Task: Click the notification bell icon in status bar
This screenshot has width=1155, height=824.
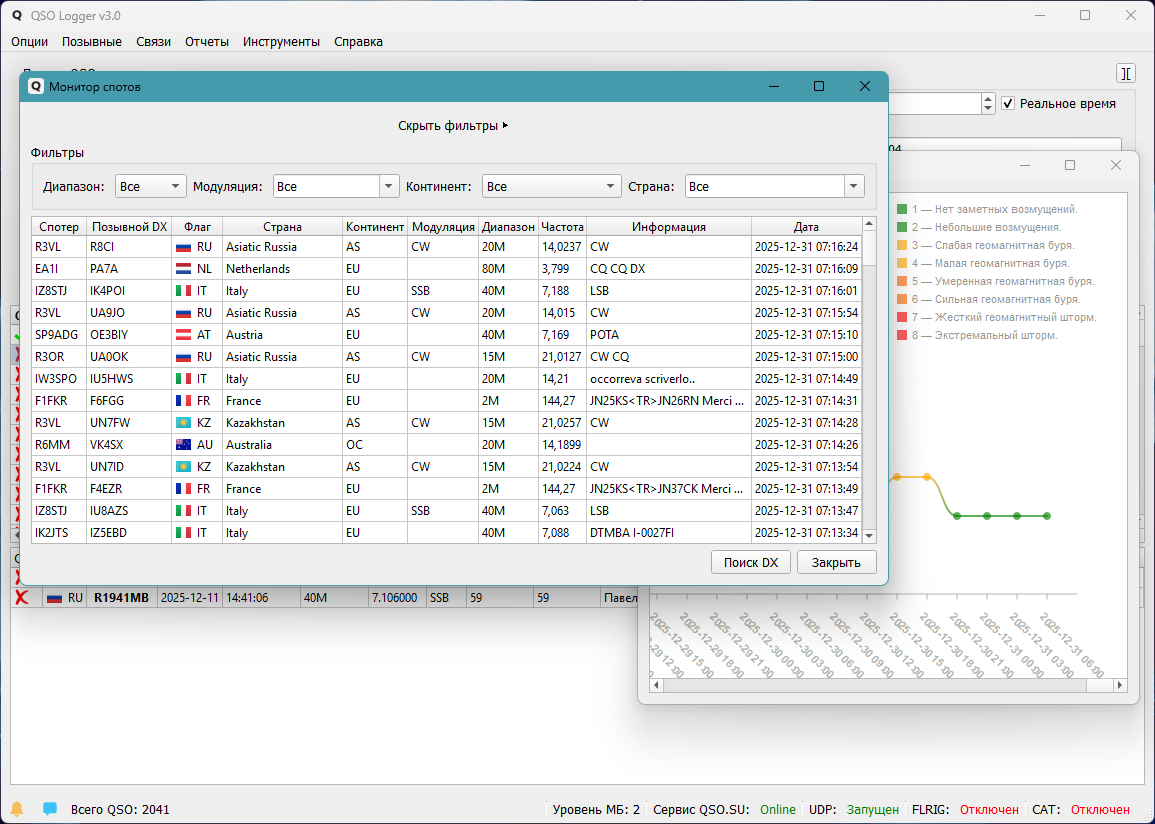Action: [17, 809]
